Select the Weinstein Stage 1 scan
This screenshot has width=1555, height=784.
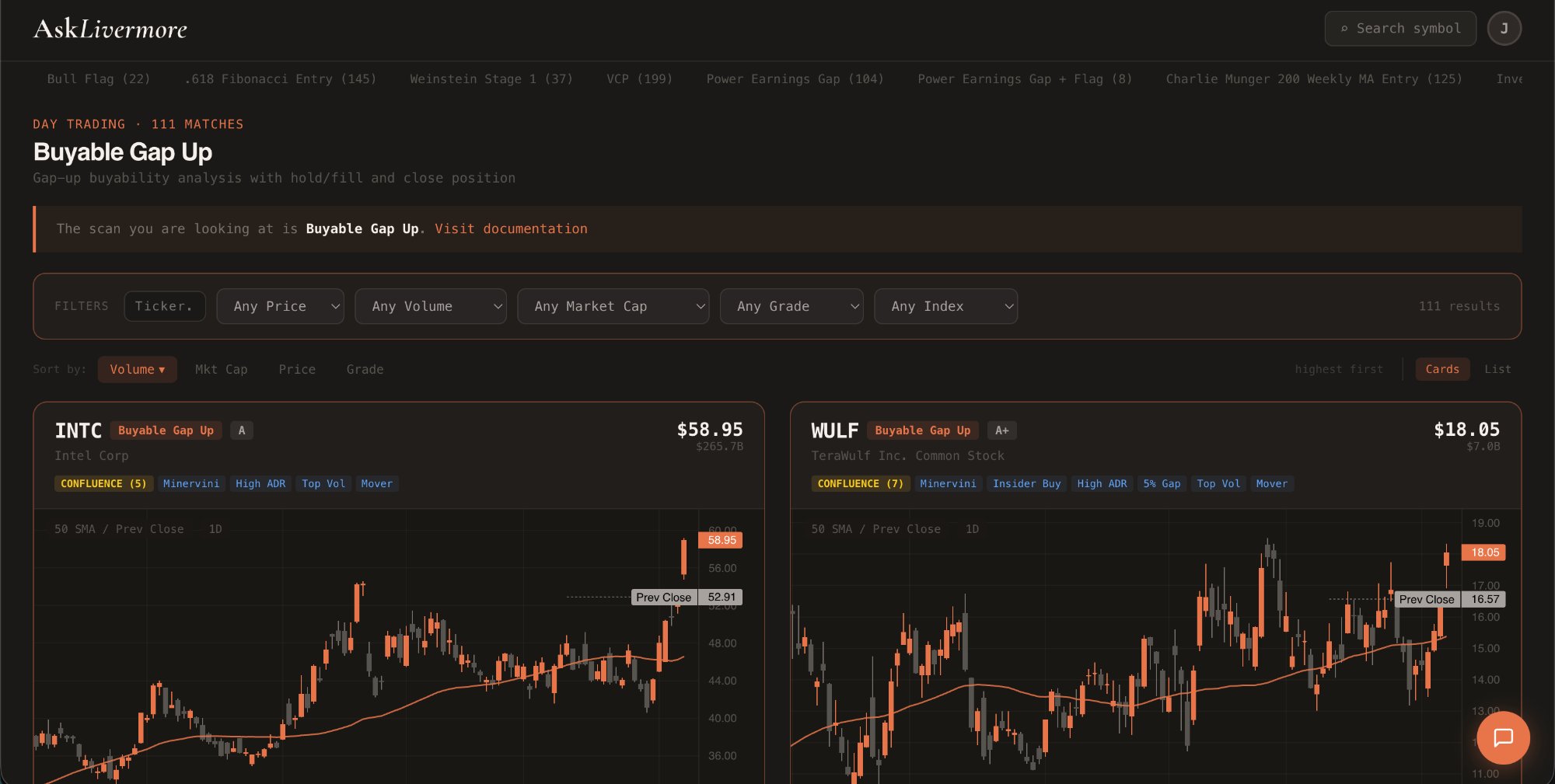coord(491,78)
